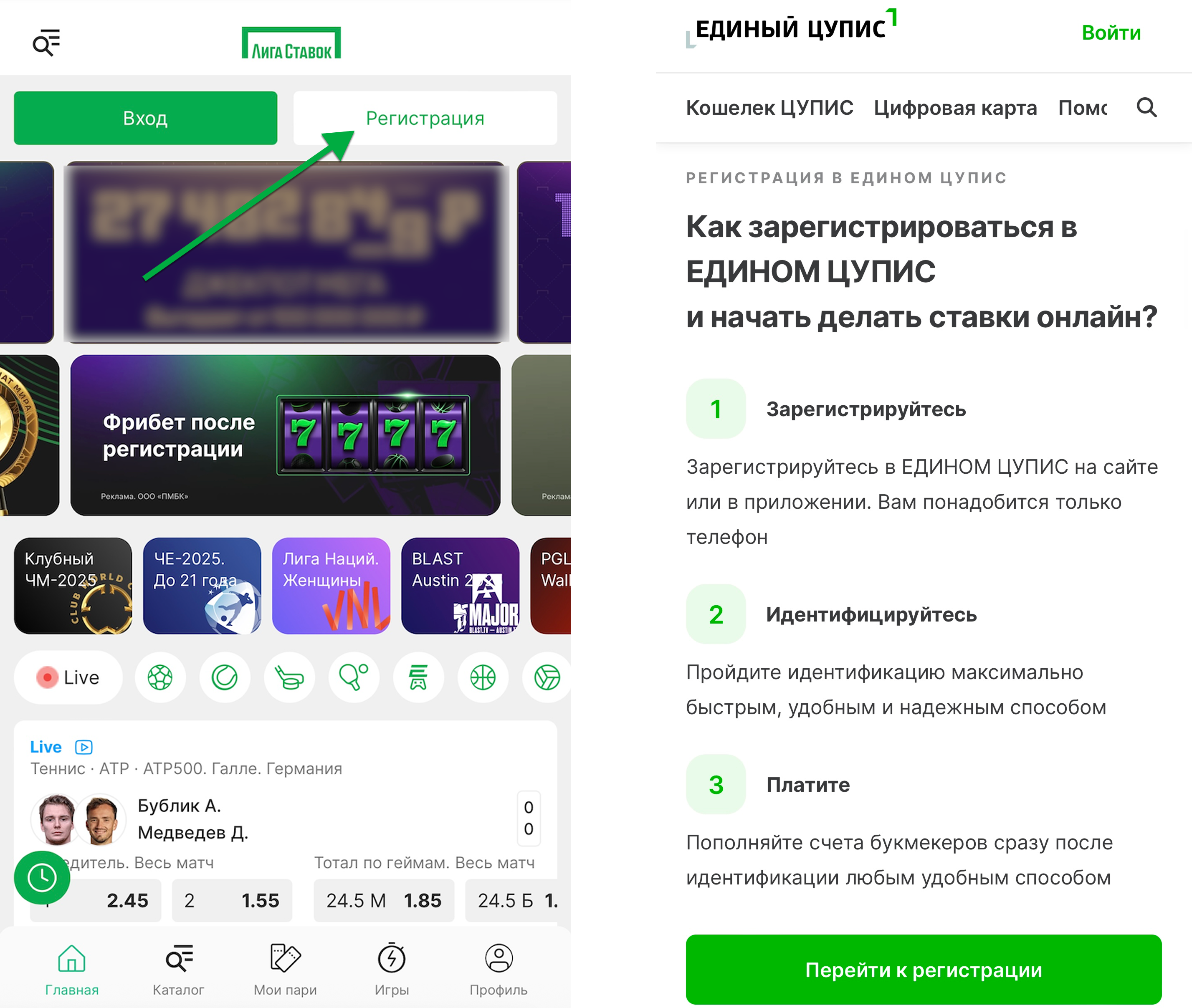Open the live video stream icon
This screenshot has width=1192, height=1008.
(84, 747)
